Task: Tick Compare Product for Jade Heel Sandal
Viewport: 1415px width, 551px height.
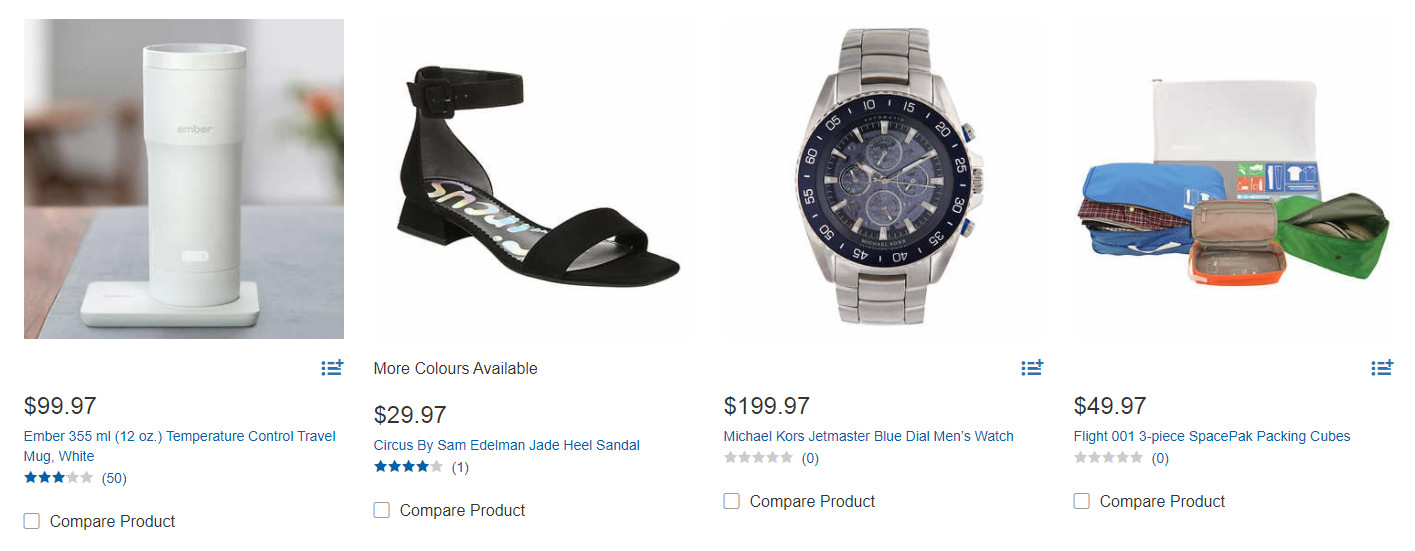Action: pos(382,510)
